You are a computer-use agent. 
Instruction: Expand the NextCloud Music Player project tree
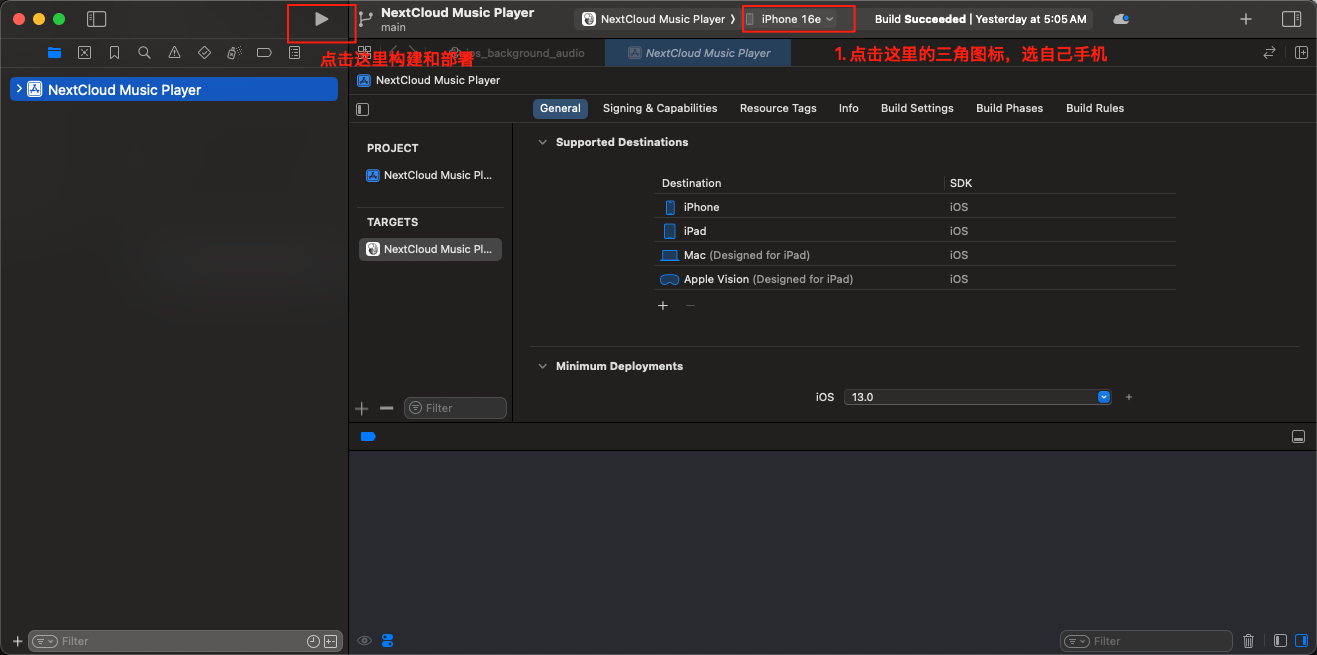[19, 89]
